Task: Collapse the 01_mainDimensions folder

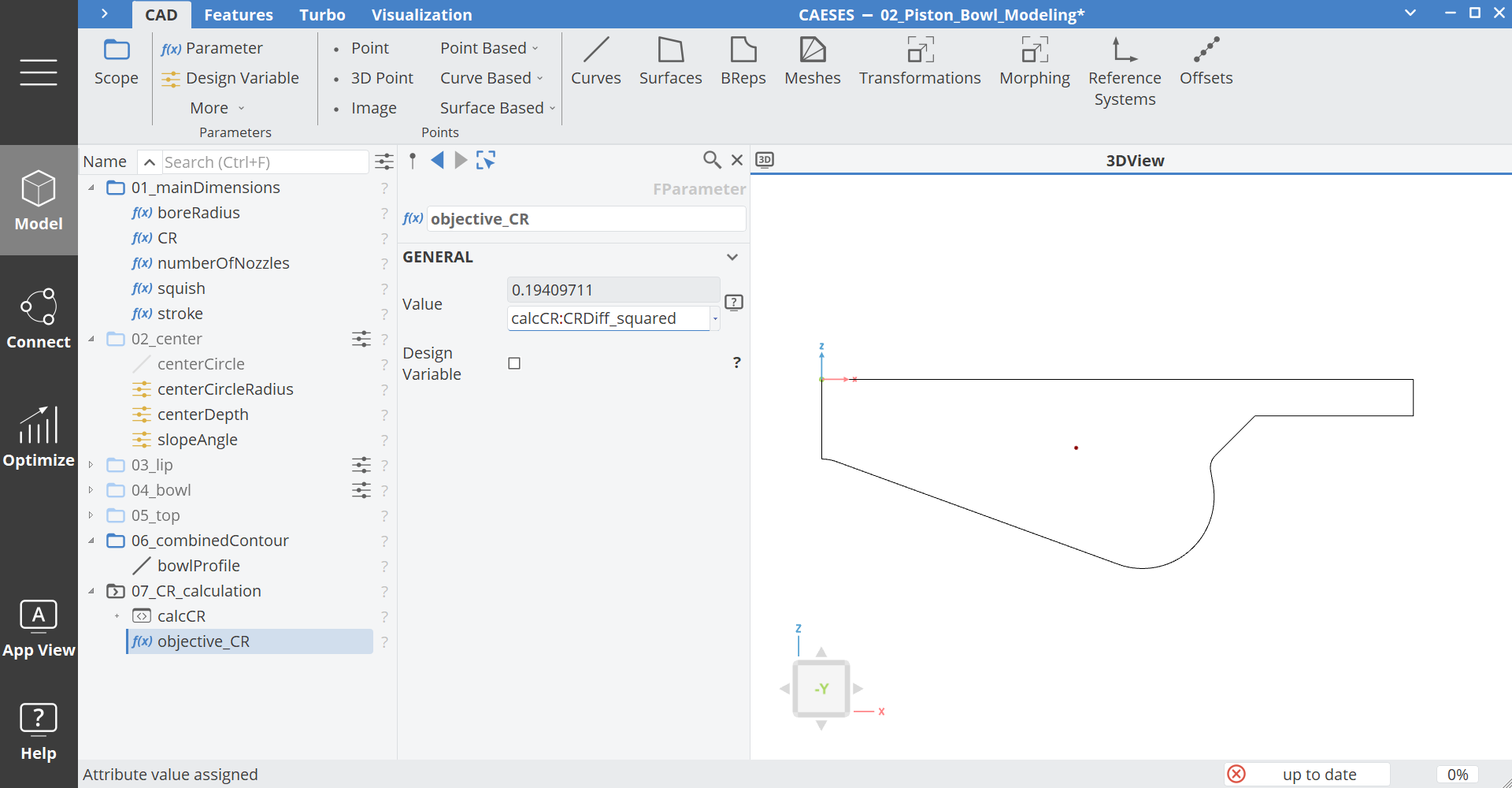Action: [x=91, y=188]
